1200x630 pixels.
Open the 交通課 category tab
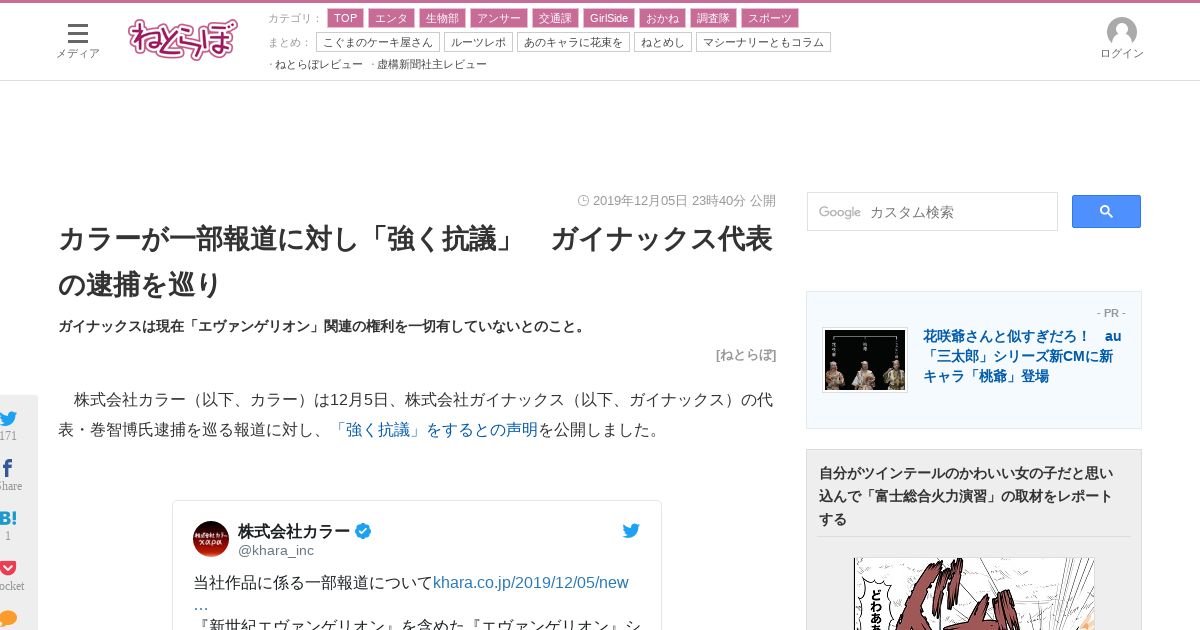click(x=555, y=18)
